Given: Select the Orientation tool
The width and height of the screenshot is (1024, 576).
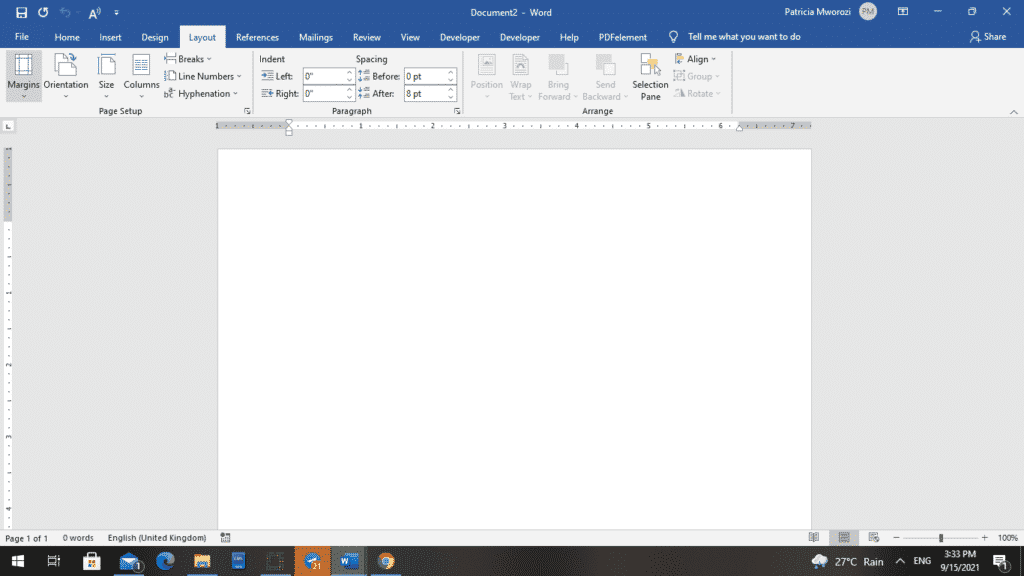Looking at the screenshot, I should point(66,76).
